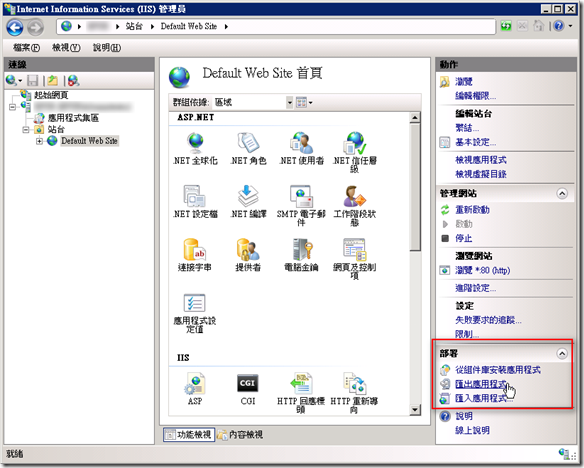Click the 進階設定... link

pyautogui.click(x=476, y=288)
